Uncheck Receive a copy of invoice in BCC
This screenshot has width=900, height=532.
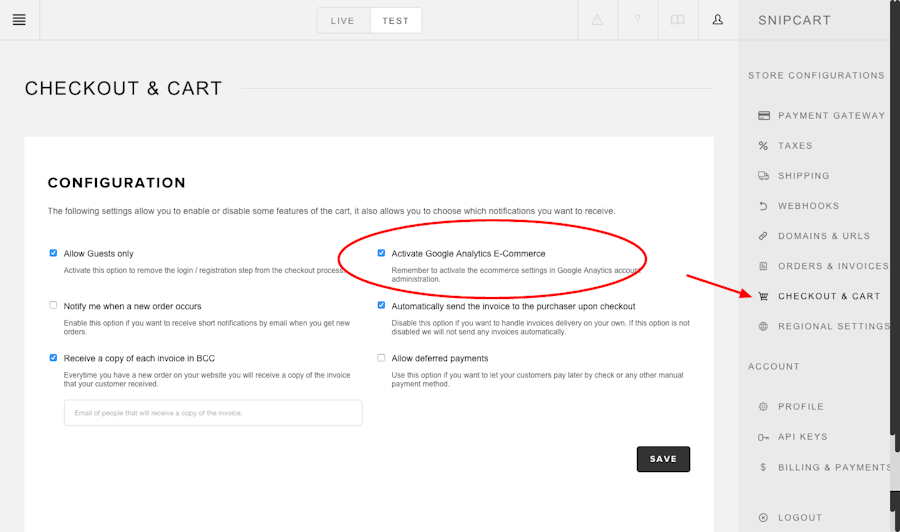click(53, 358)
